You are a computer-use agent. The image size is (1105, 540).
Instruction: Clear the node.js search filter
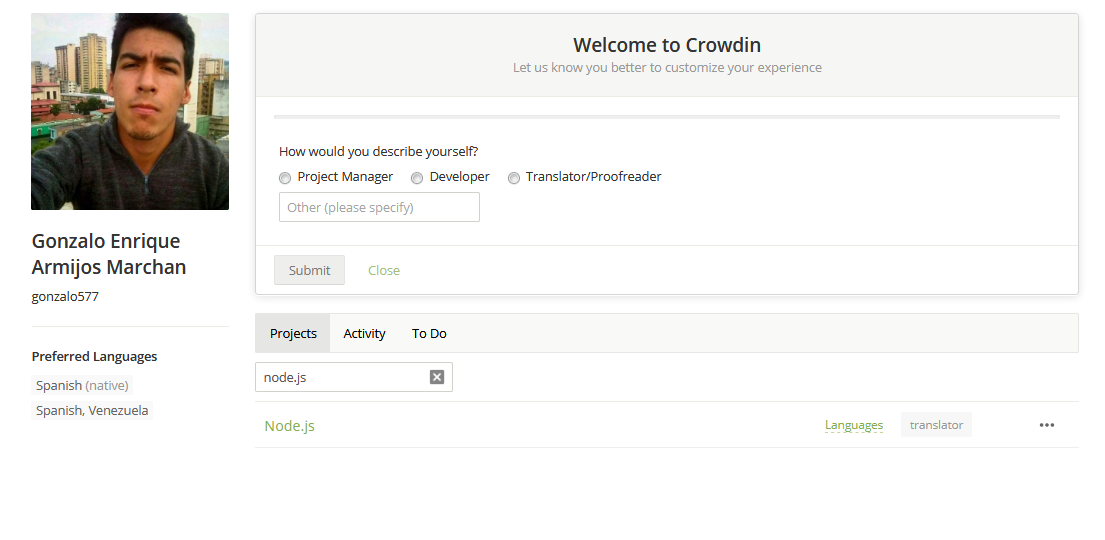pos(437,377)
